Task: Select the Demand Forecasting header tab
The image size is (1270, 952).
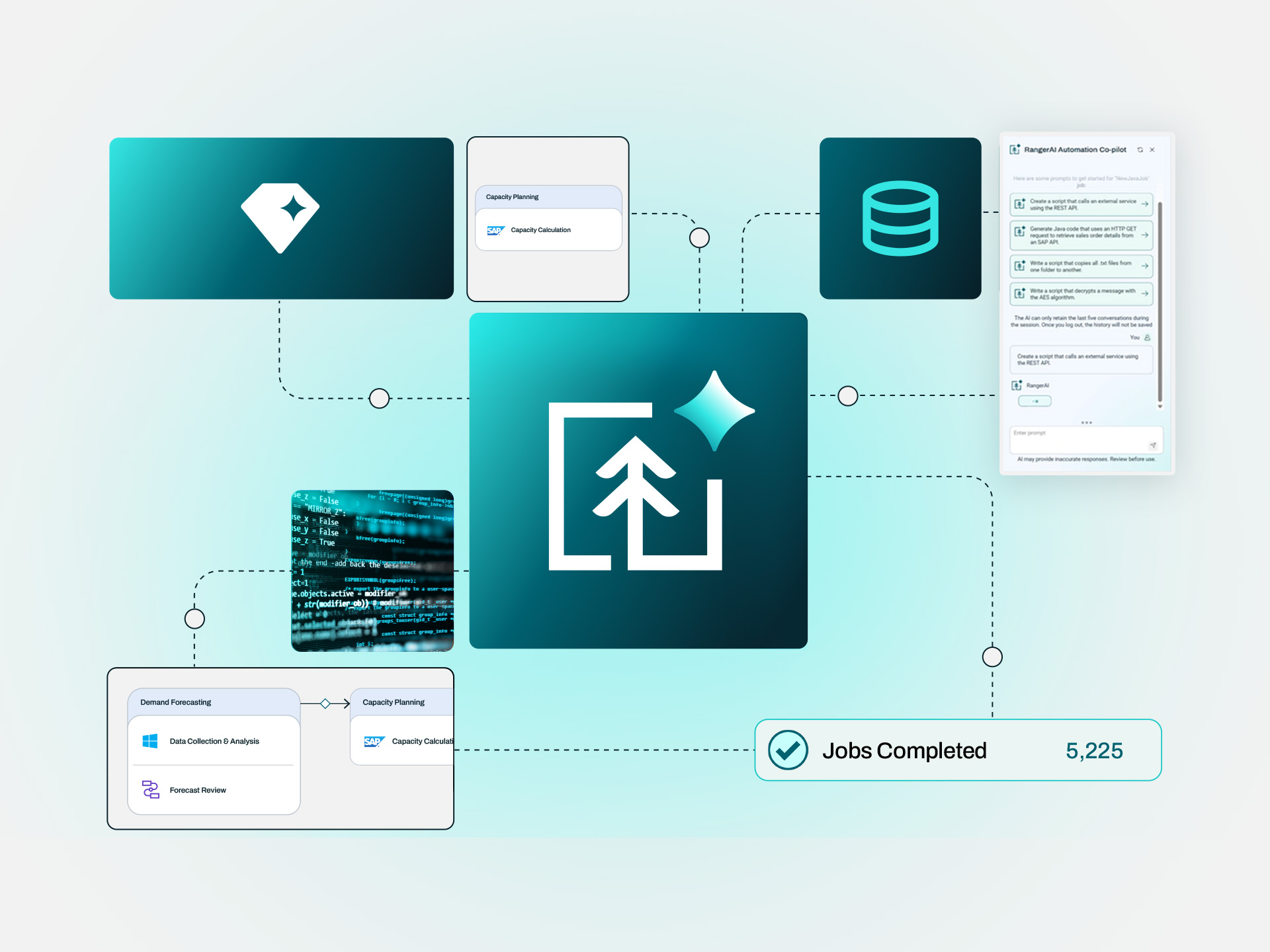Action: (176, 702)
